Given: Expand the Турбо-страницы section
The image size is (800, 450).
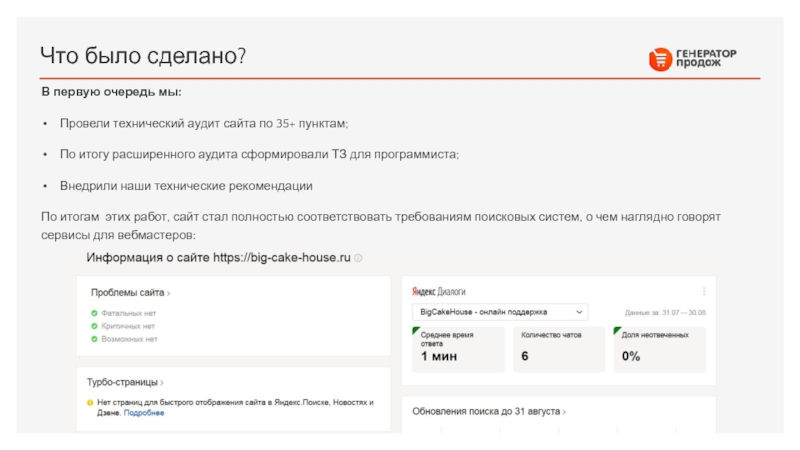Looking at the screenshot, I should [127, 382].
